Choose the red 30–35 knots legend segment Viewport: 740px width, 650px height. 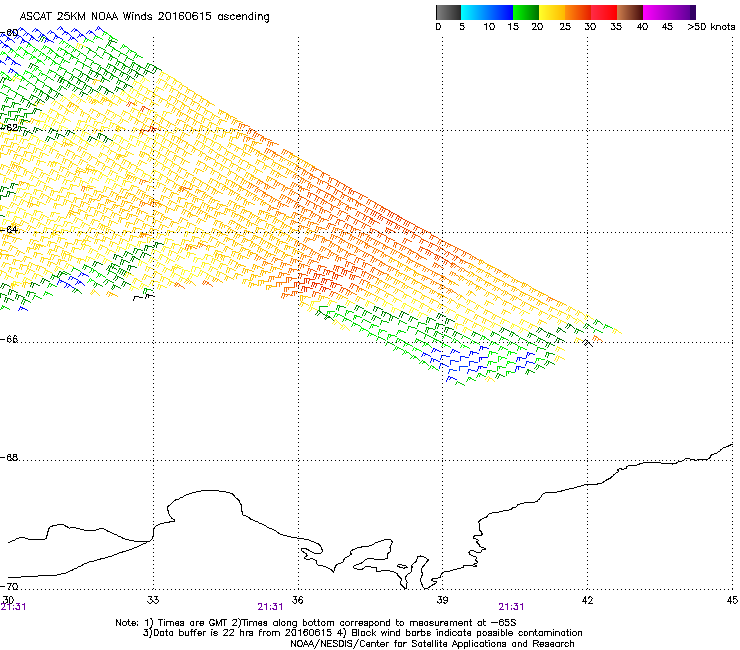pyautogui.click(x=604, y=12)
